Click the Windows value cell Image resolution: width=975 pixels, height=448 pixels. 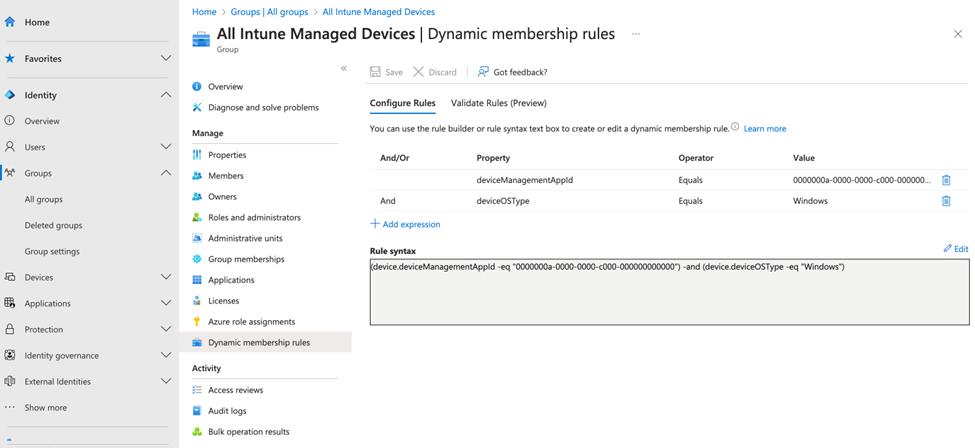(x=810, y=201)
